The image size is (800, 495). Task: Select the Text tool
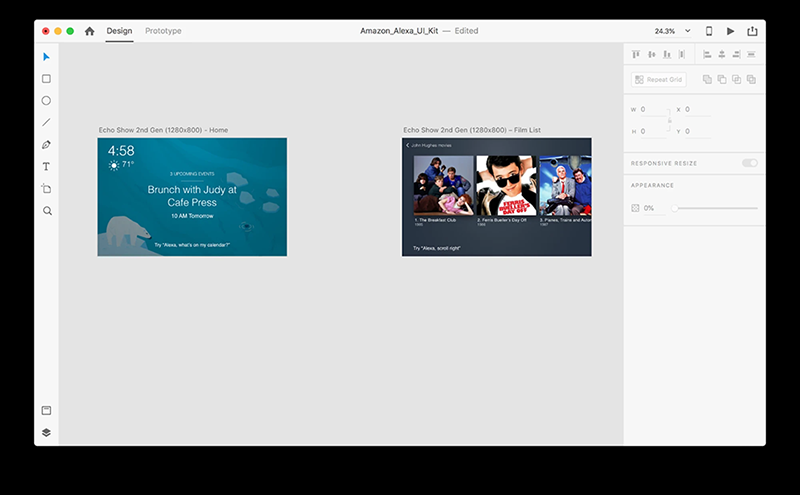pos(46,166)
